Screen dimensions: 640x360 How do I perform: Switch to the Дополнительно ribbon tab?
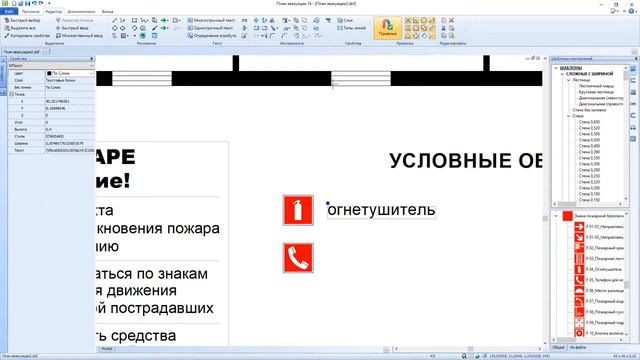tap(81, 11)
